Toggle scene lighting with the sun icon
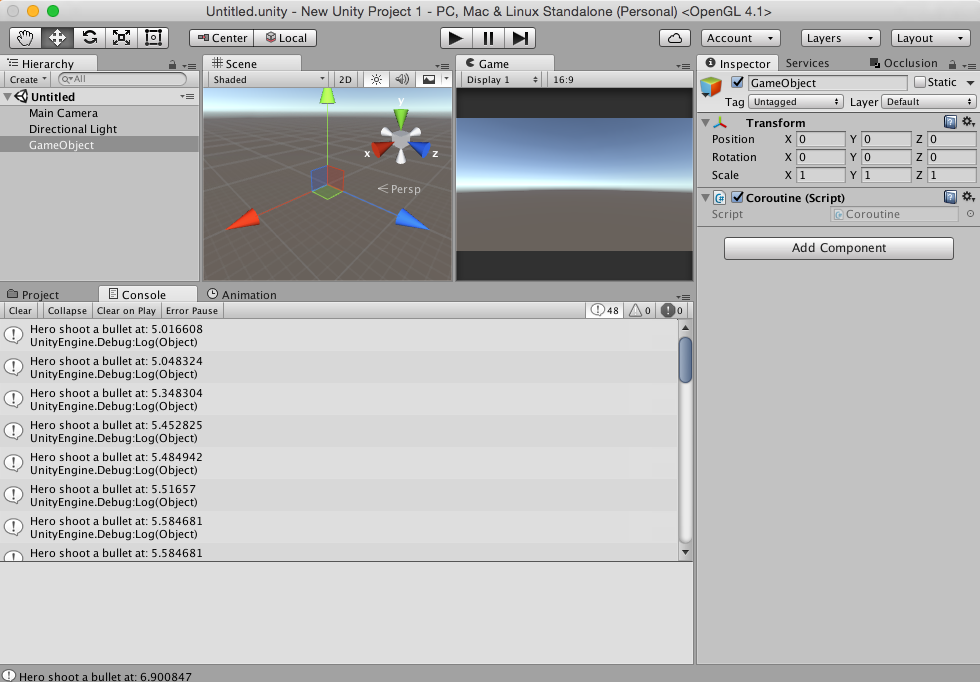Image resolution: width=980 pixels, height=682 pixels. pos(375,78)
